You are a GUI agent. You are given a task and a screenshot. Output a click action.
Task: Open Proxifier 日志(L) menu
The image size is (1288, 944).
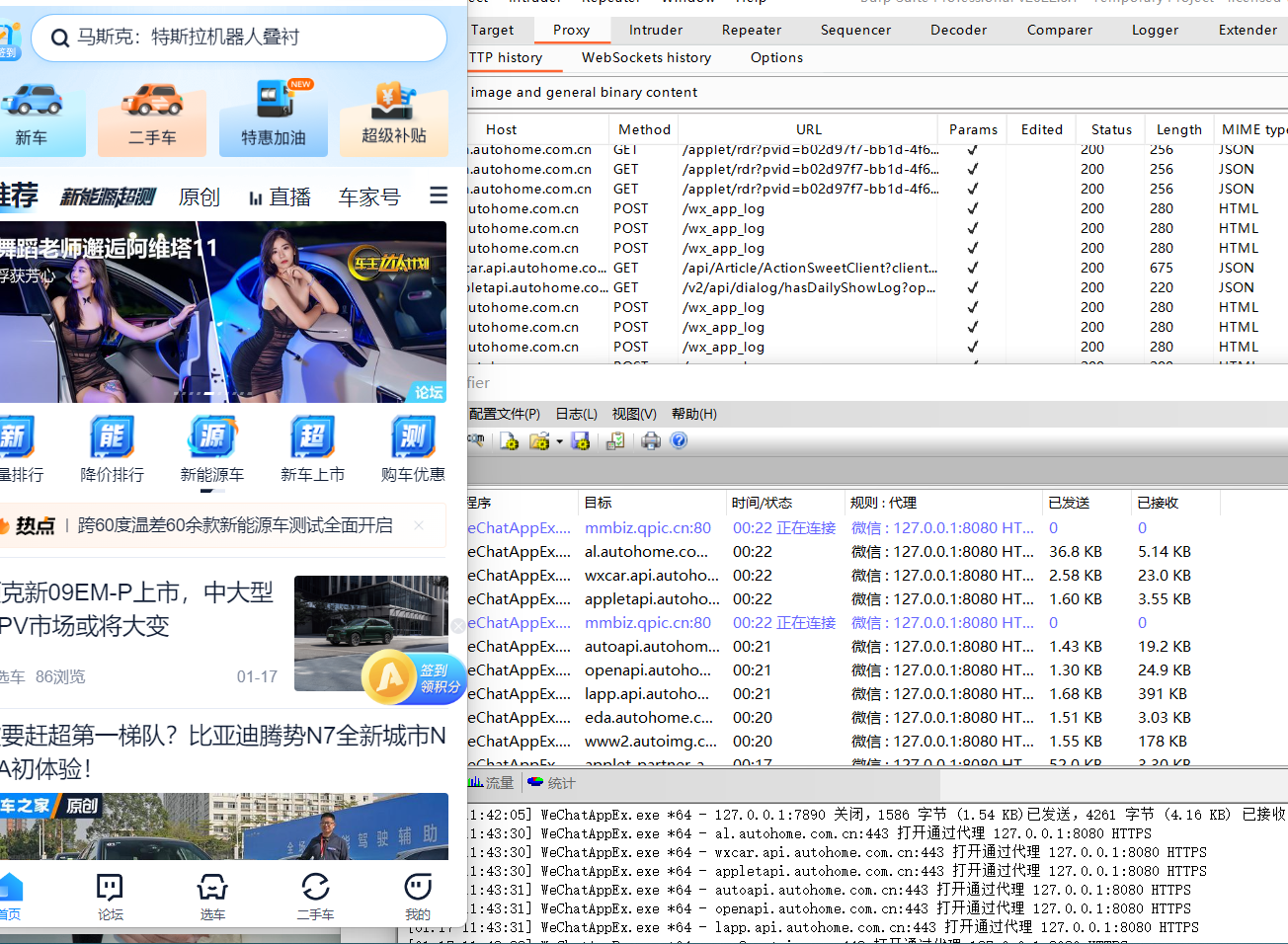click(x=576, y=414)
